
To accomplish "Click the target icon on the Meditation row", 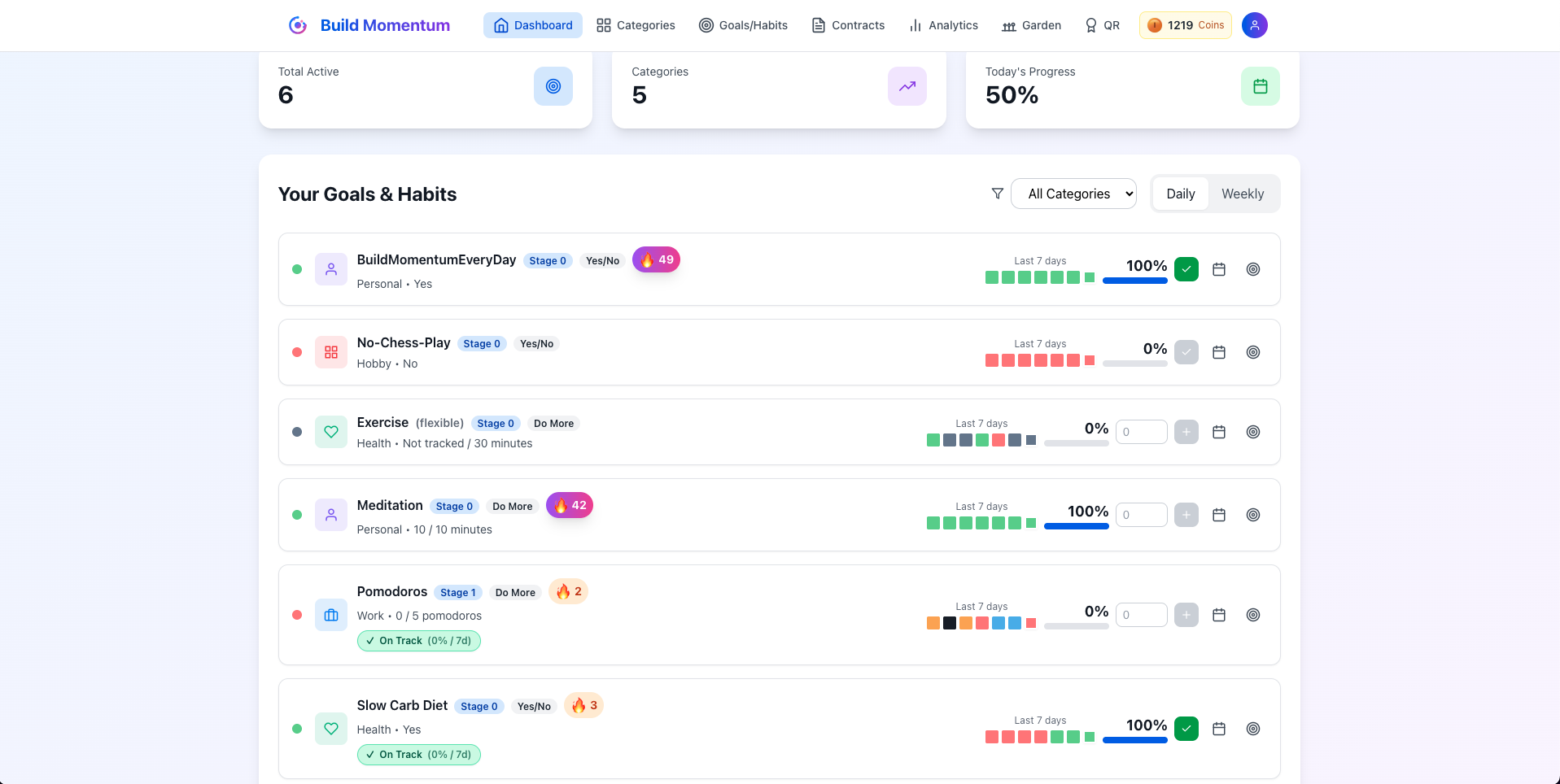I will click(x=1252, y=515).
